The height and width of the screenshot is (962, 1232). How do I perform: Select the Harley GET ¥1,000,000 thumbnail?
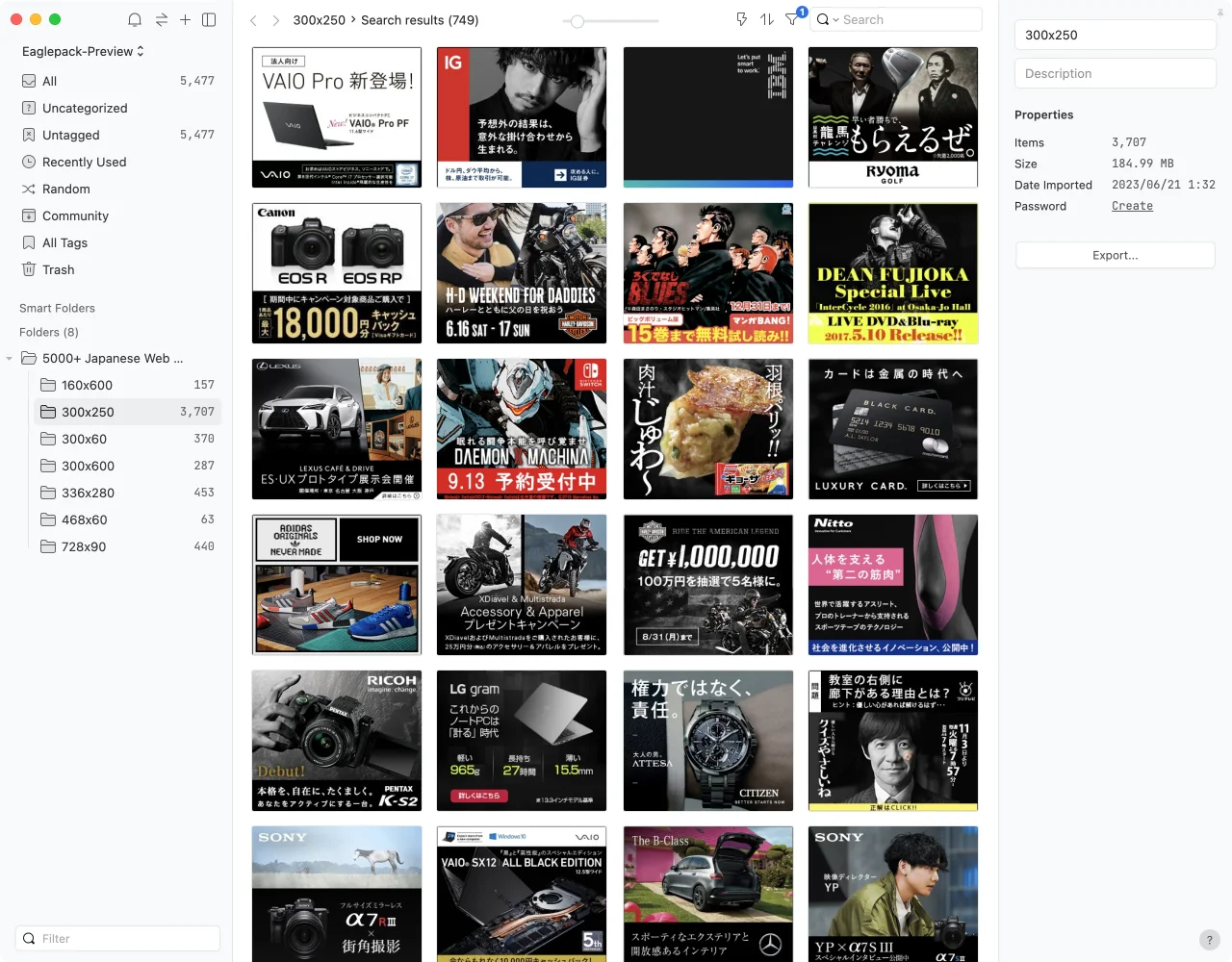click(x=708, y=585)
